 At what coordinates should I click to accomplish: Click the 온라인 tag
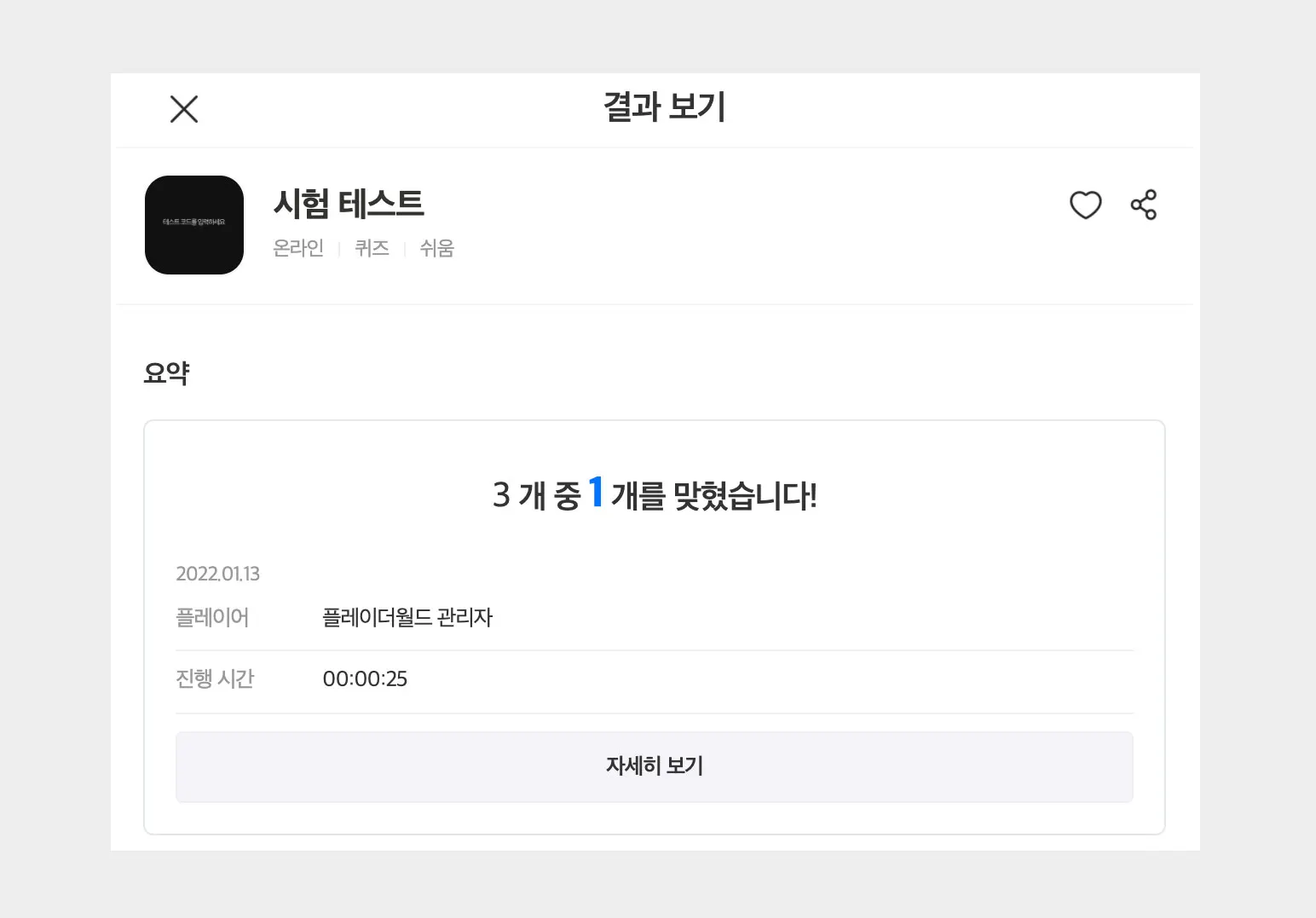click(x=298, y=248)
